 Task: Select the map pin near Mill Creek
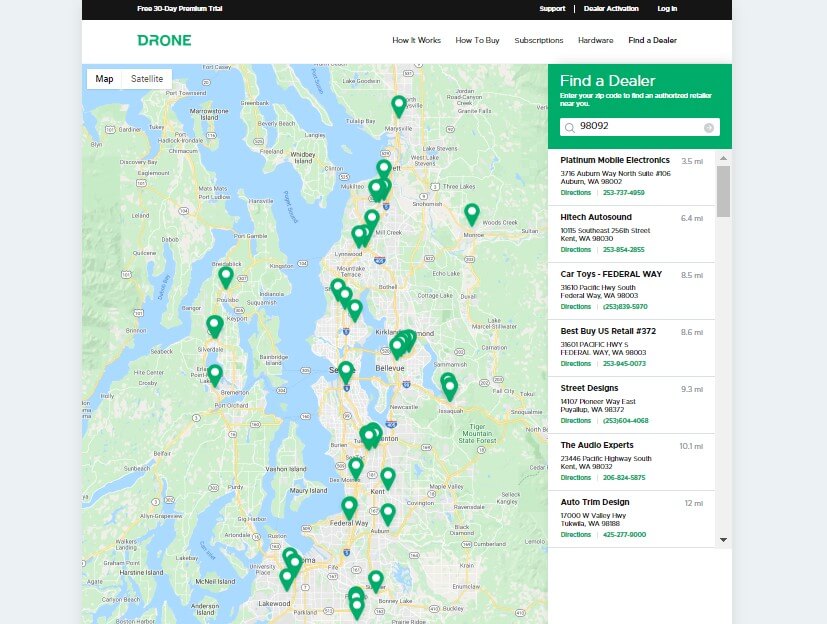click(372, 221)
